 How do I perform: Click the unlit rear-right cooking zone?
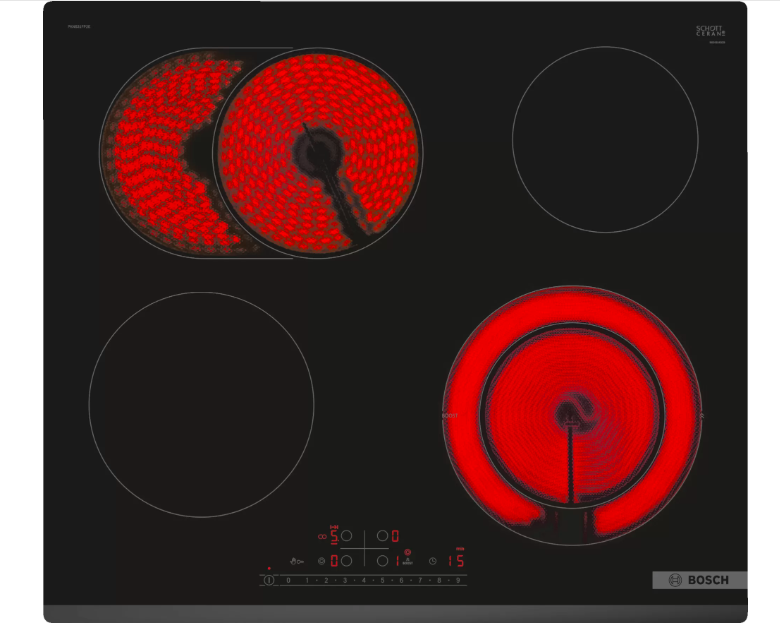(x=604, y=139)
